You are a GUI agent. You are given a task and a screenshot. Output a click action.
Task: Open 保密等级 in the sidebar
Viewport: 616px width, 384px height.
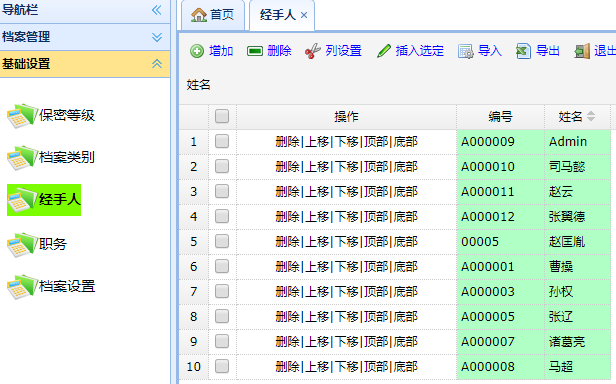(67, 116)
